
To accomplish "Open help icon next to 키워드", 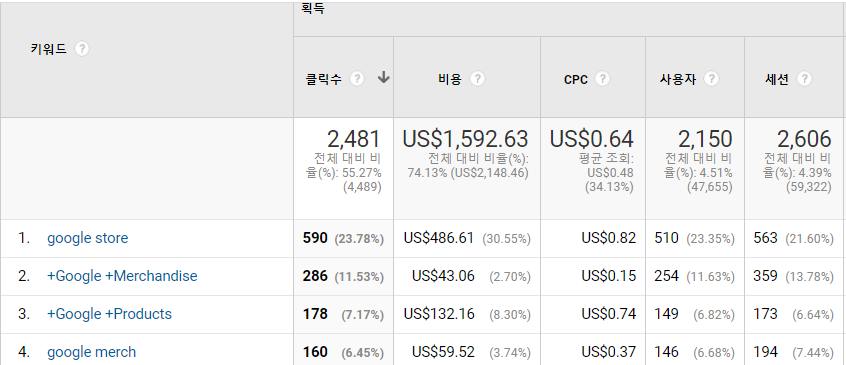I will pos(81,49).
